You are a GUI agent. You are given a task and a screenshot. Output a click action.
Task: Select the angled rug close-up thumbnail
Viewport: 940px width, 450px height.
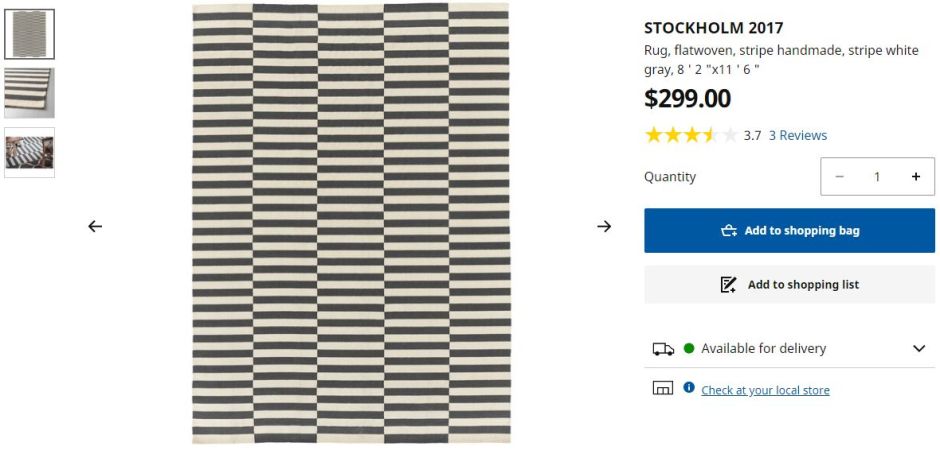point(30,93)
